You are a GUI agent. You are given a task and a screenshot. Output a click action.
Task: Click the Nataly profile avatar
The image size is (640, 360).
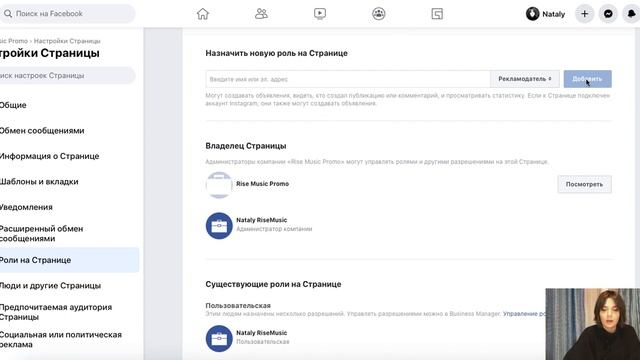533,14
